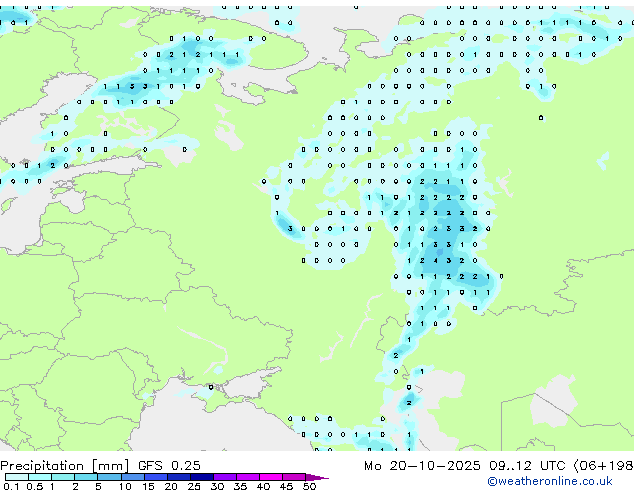Click the 'GFS 0.25' model label
The height and width of the screenshot is (490, 634).
coord(169,466)
